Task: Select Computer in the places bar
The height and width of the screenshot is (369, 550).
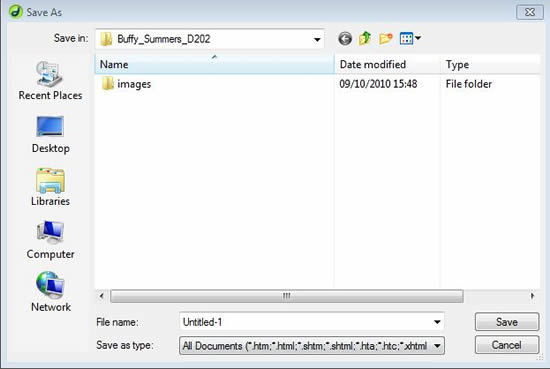Action: click(x=50, y=240)
